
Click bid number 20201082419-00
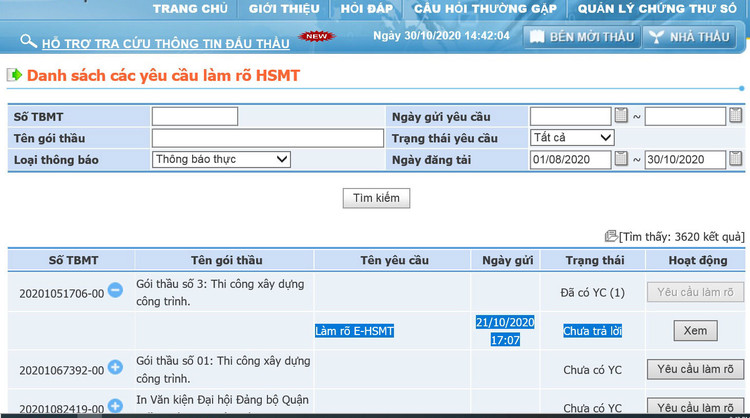point(62,409)
